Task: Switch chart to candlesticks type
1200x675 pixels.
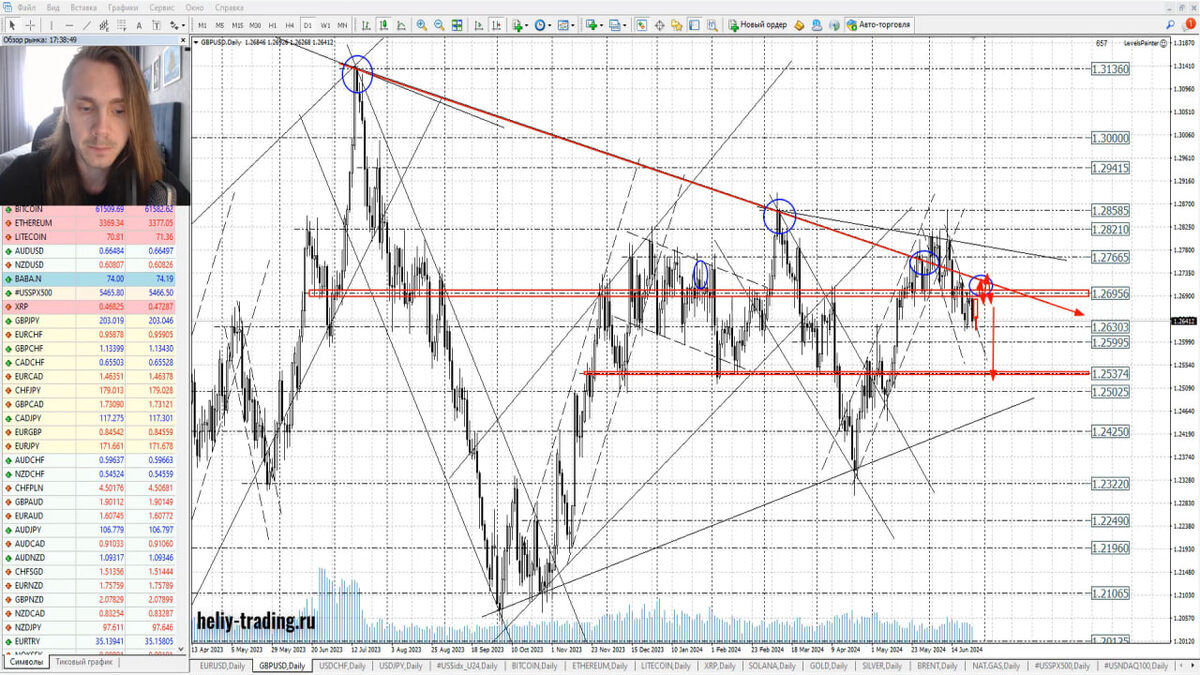Action: (384, 24)
